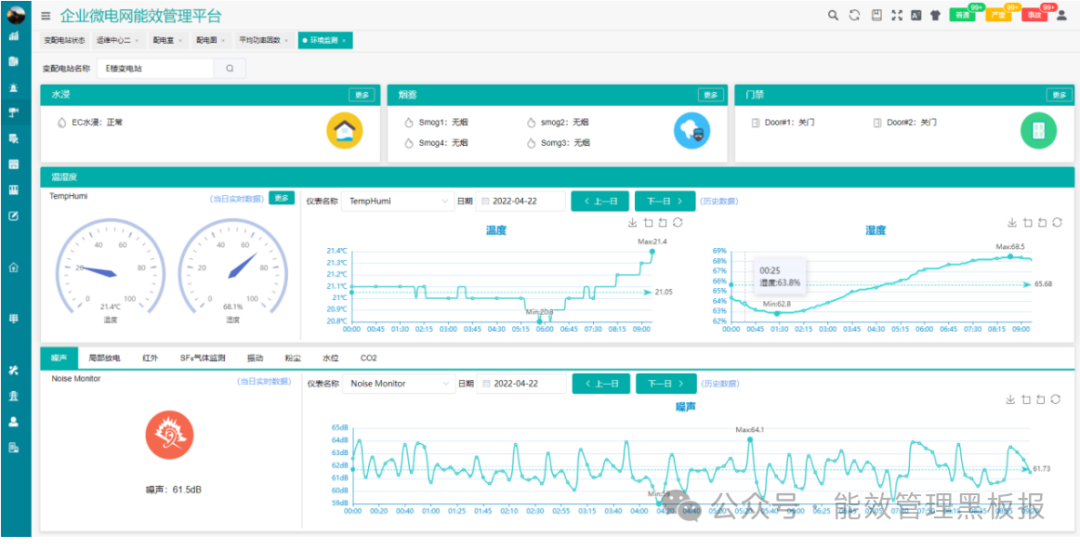Open 历史数据 link in 噪声 section
1080x549 pixels.
pos(720,384)
